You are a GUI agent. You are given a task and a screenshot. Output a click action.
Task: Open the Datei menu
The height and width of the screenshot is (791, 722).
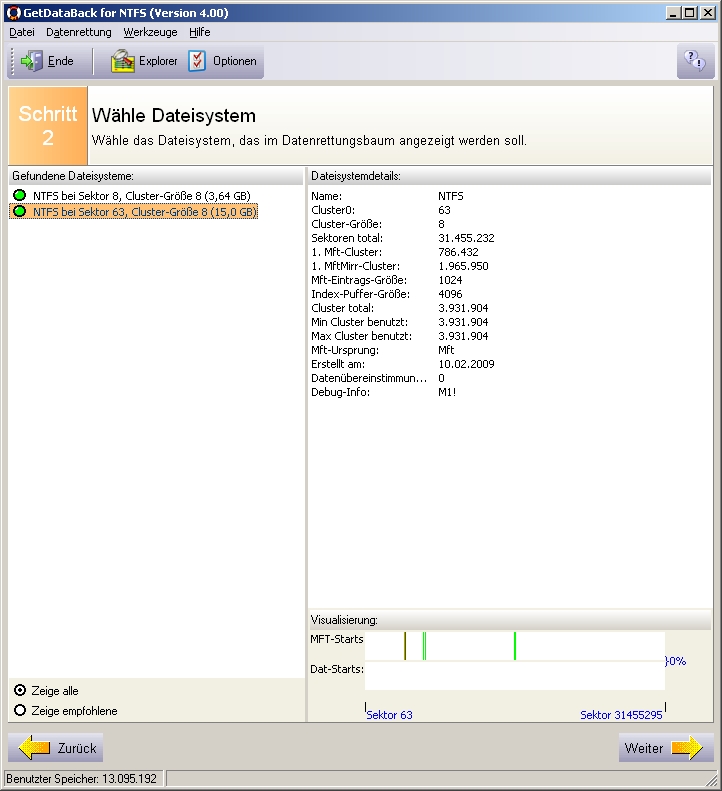tap(22, 32)
